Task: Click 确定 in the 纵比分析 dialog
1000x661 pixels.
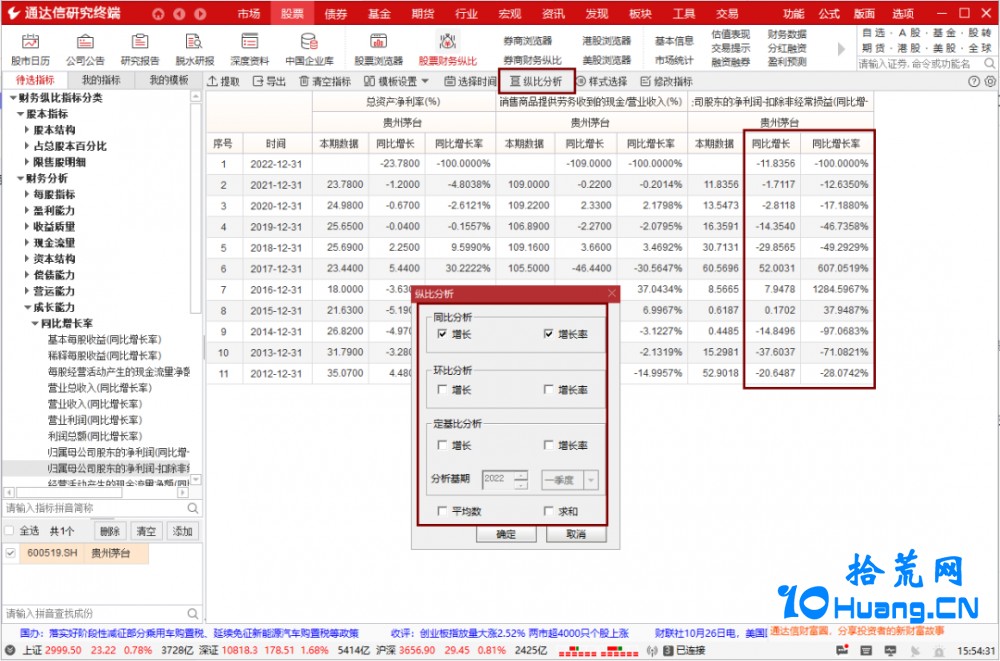Action: click(506, 534)
